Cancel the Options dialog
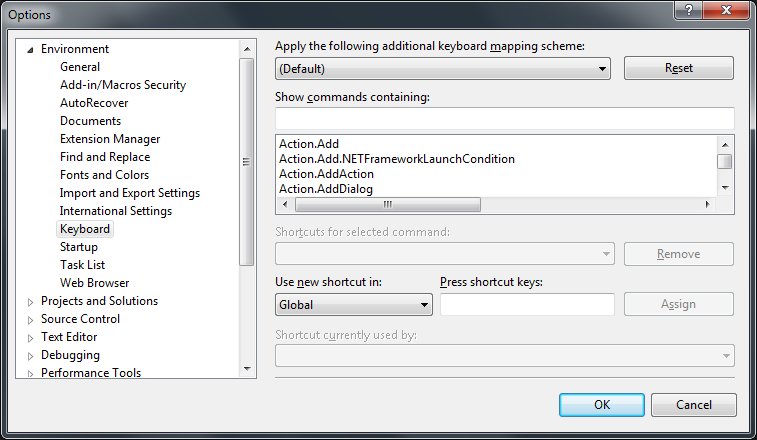The width and height of the screenshot is (757, 440). pos(693,405)
